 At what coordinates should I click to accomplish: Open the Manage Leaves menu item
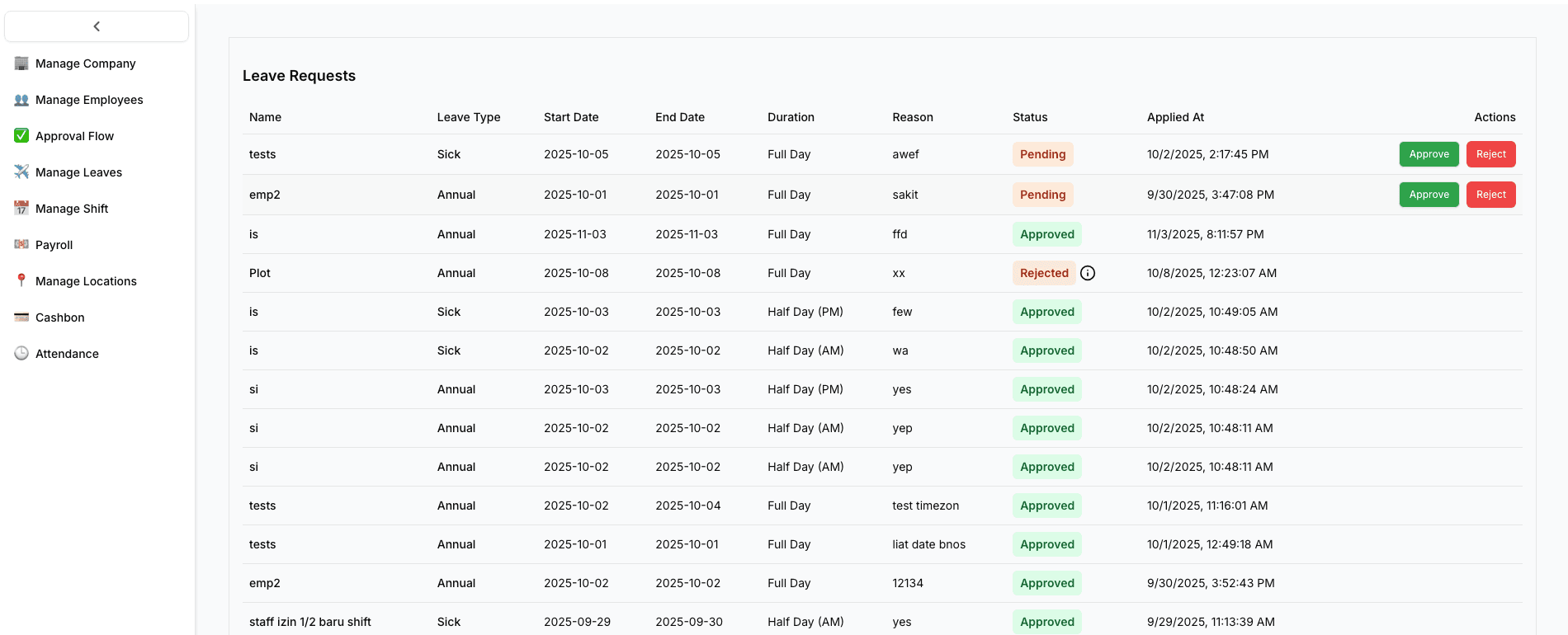click(x=78, y=172)
